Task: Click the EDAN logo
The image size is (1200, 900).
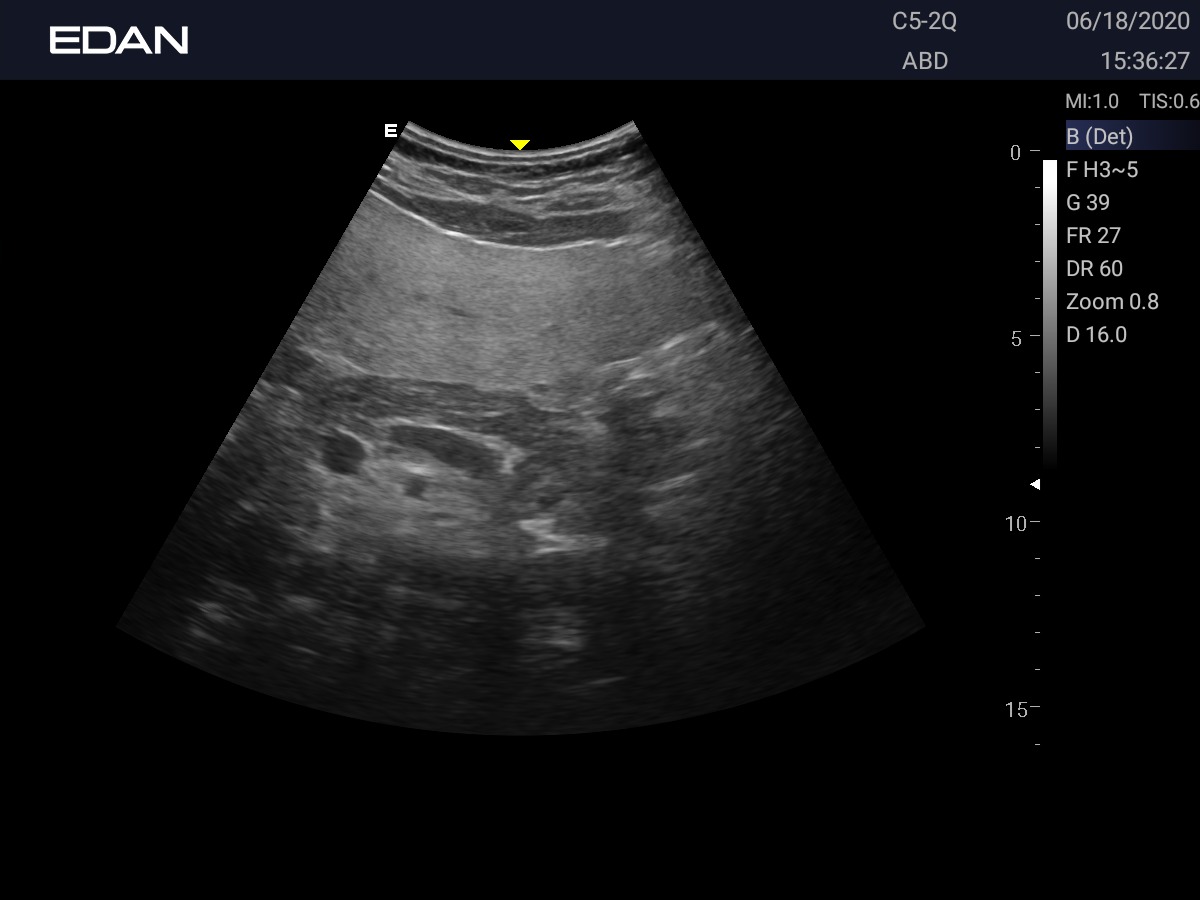Action: 119,40
